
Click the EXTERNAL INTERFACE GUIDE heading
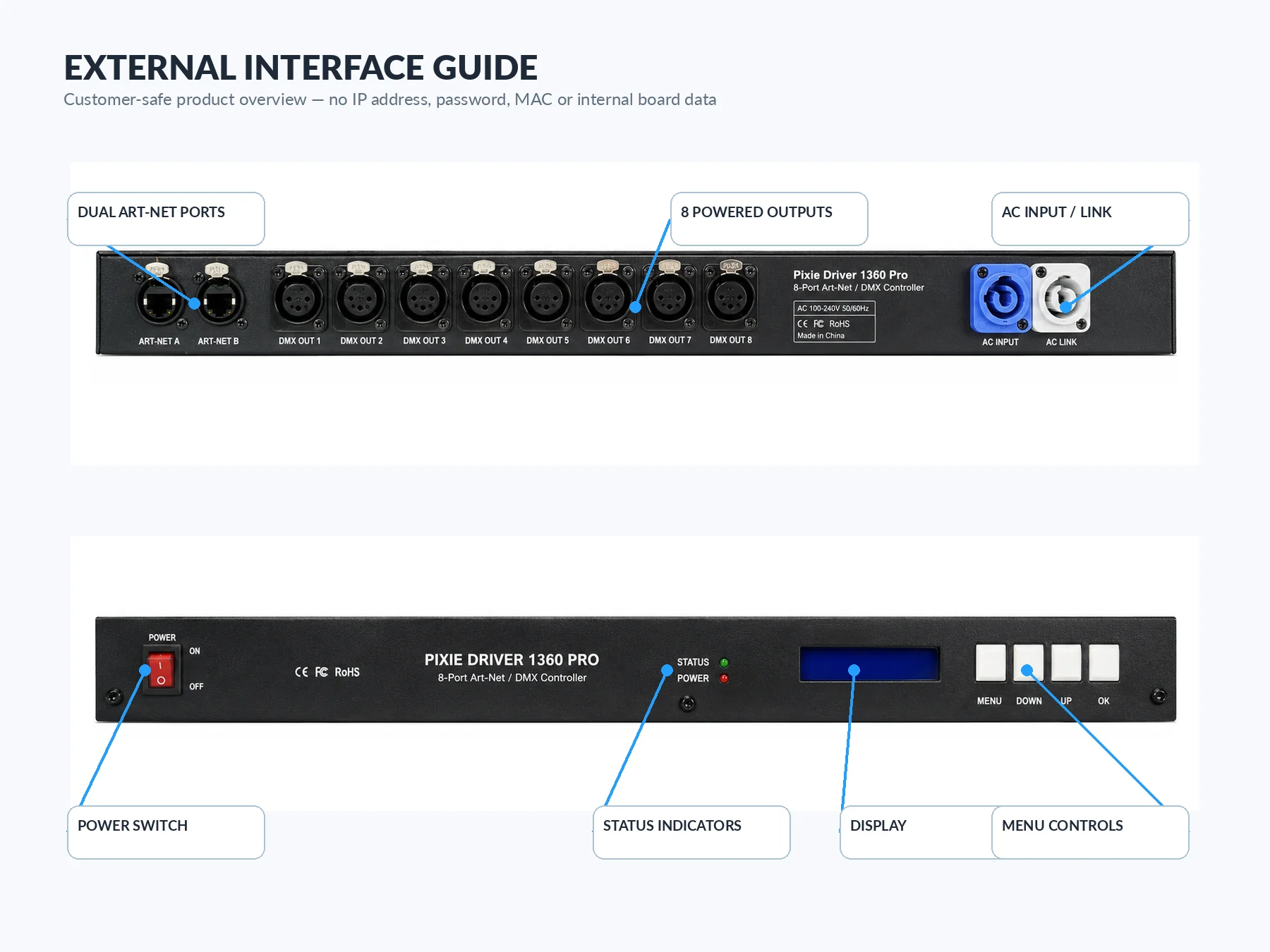[x=301, y=68]
